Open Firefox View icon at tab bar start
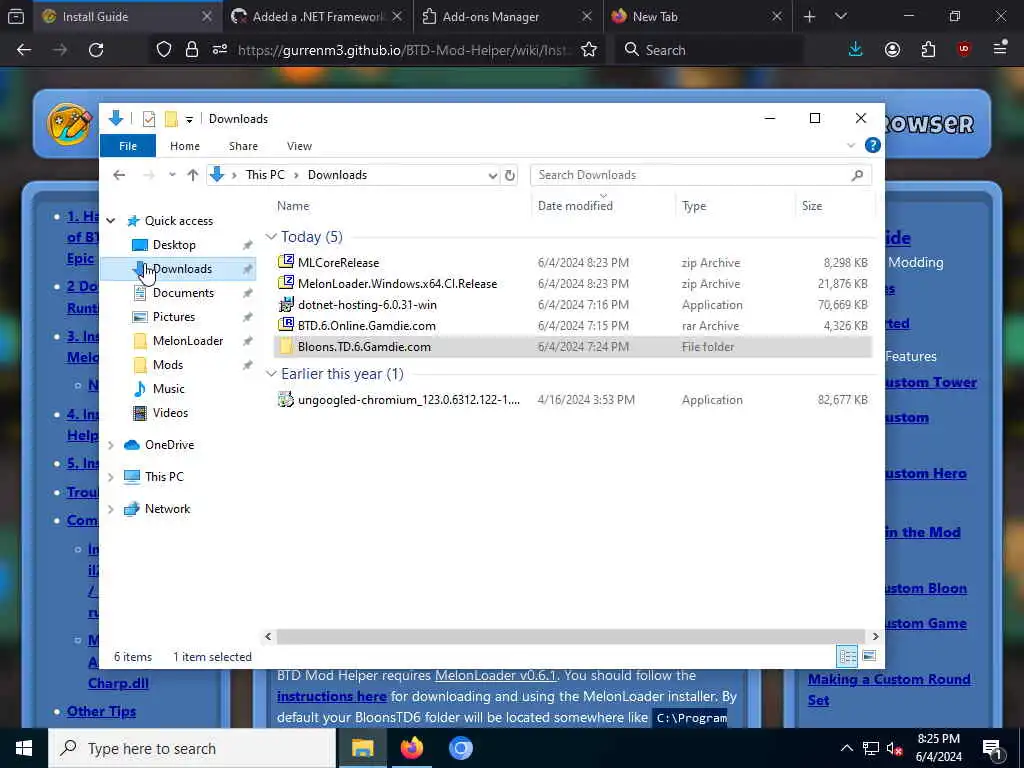 tap(16, 16)
